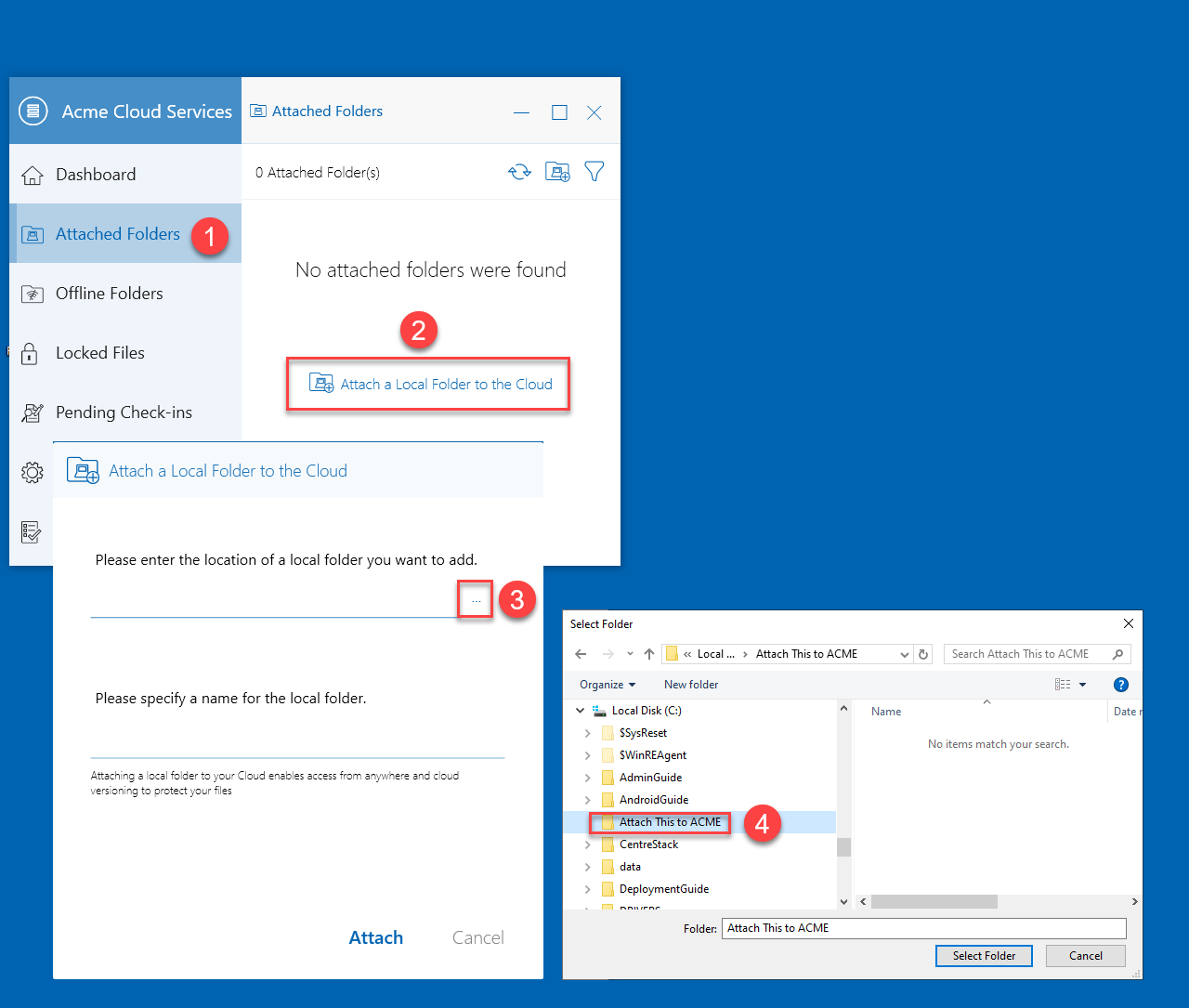Click the add attached folder toolbar icon

coord(557,172)
